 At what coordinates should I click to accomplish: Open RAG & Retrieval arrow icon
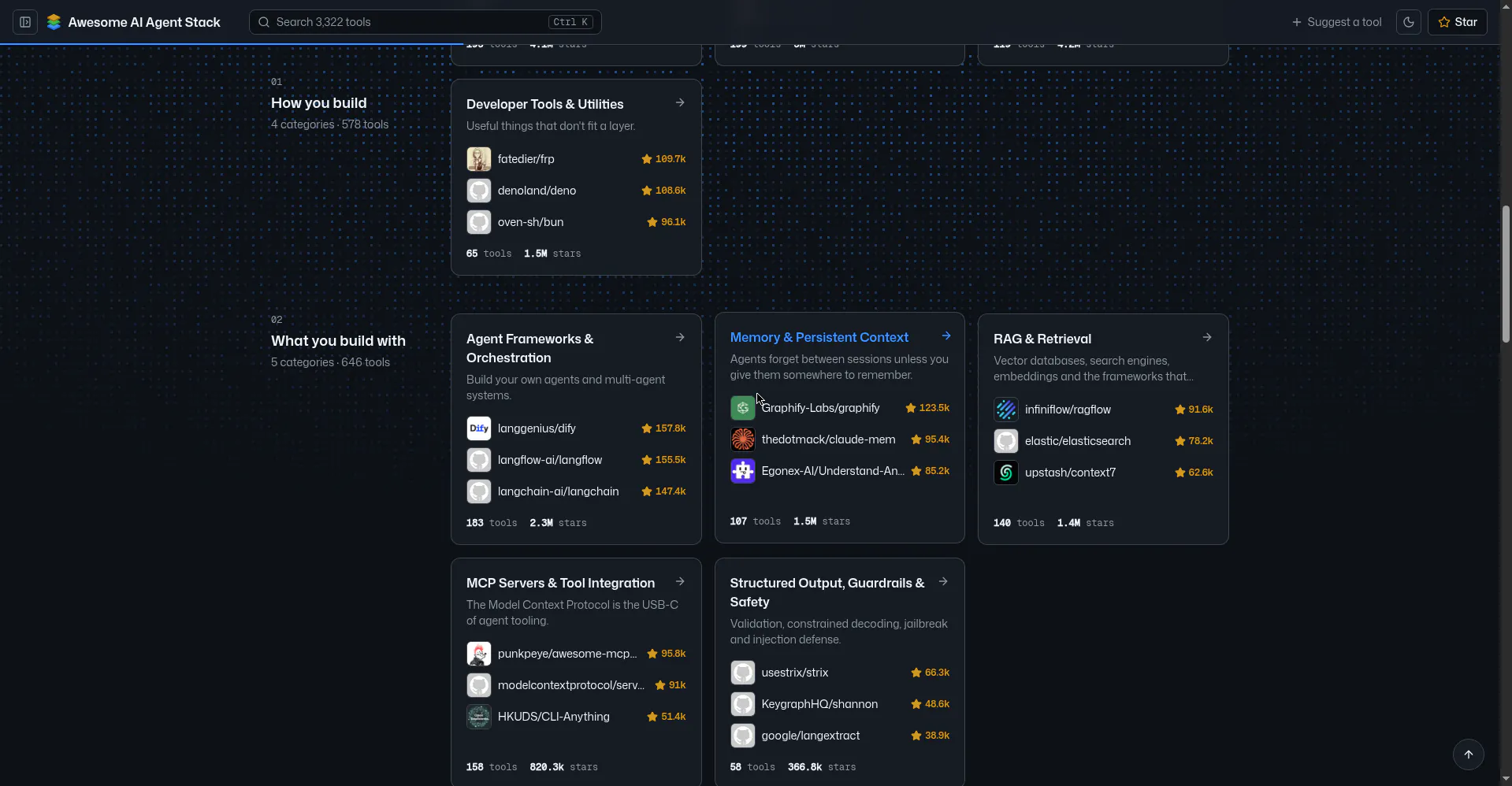1207,338
